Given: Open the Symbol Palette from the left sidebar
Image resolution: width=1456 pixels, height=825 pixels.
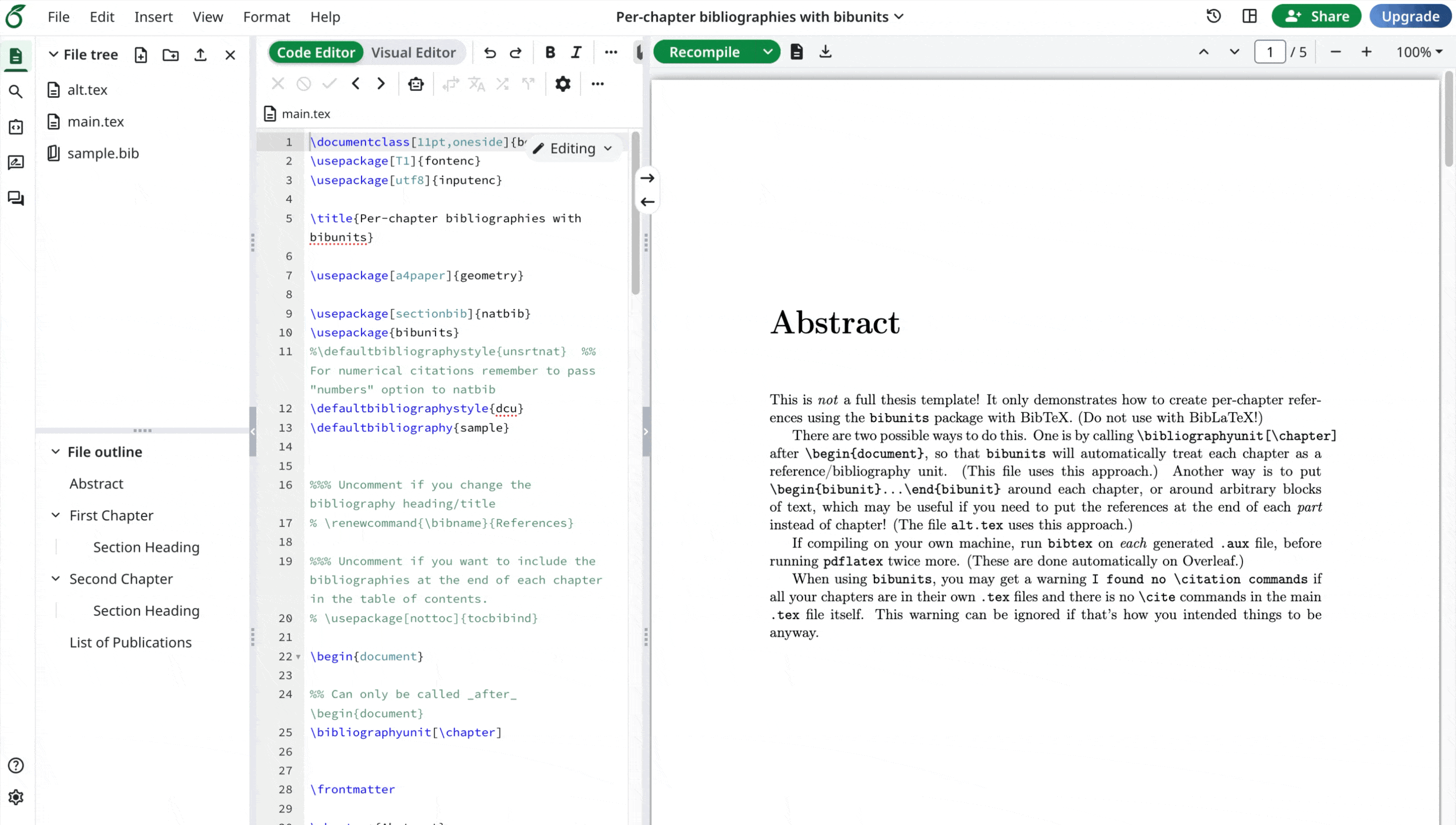Looking at the screenshot, I should (x=16, y=128).
